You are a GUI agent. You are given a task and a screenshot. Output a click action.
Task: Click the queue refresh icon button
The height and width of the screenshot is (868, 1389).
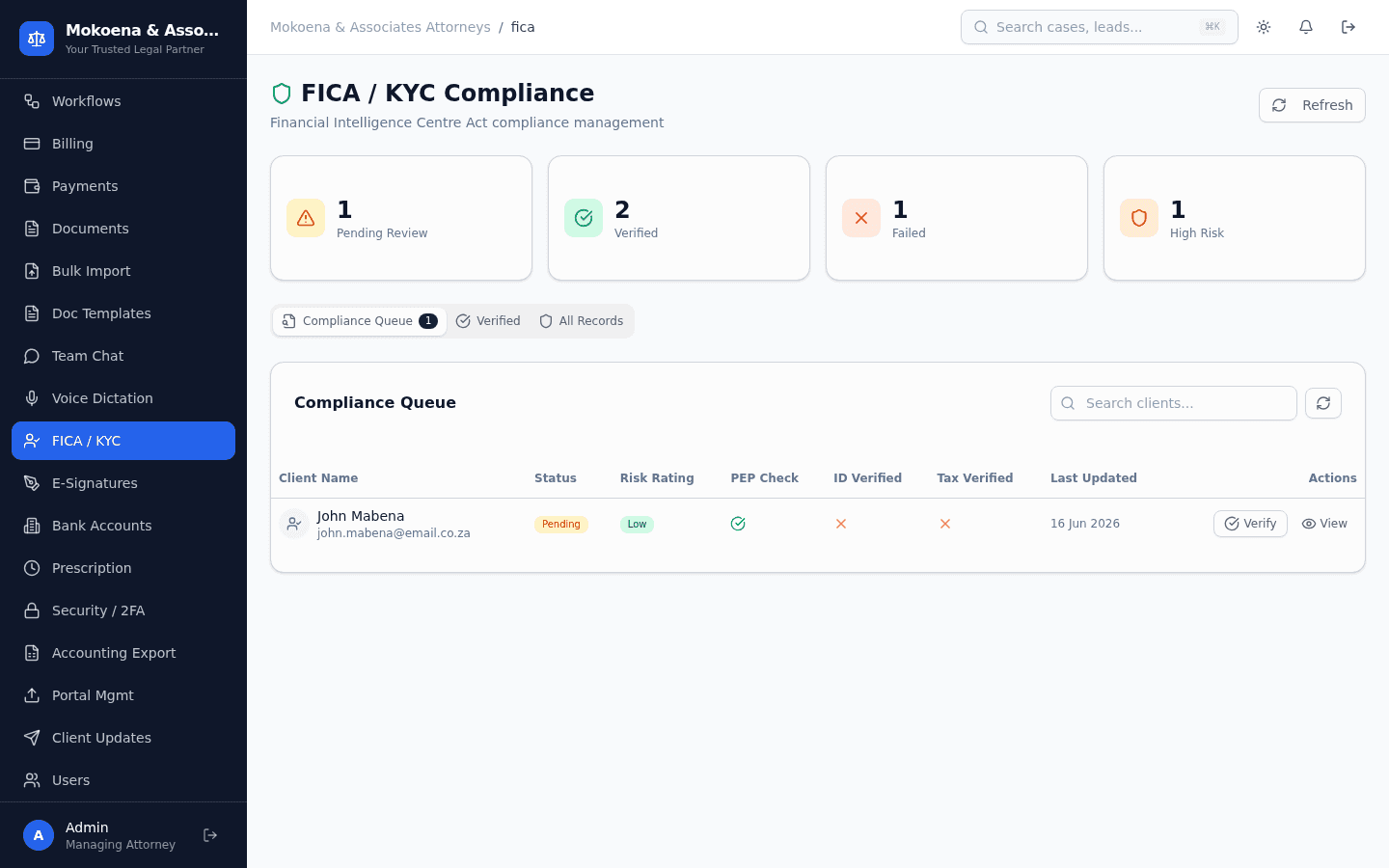(x=1323, y=403)
